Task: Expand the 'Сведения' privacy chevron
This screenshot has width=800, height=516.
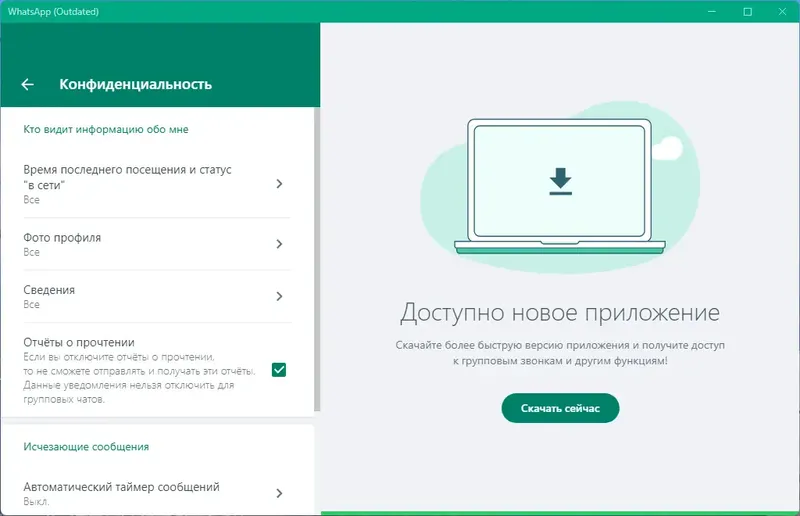Action: pyautogui.click(x=279, y=296)
